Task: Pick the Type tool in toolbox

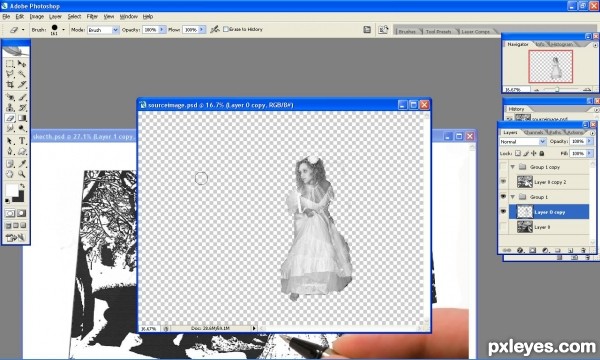Action: (x=22, y=141)
